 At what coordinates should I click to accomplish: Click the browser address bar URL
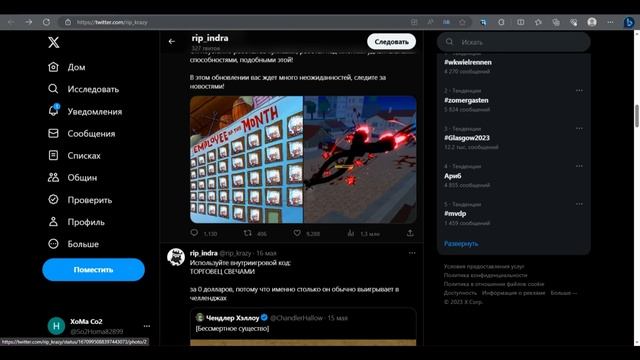coord(112,22)
